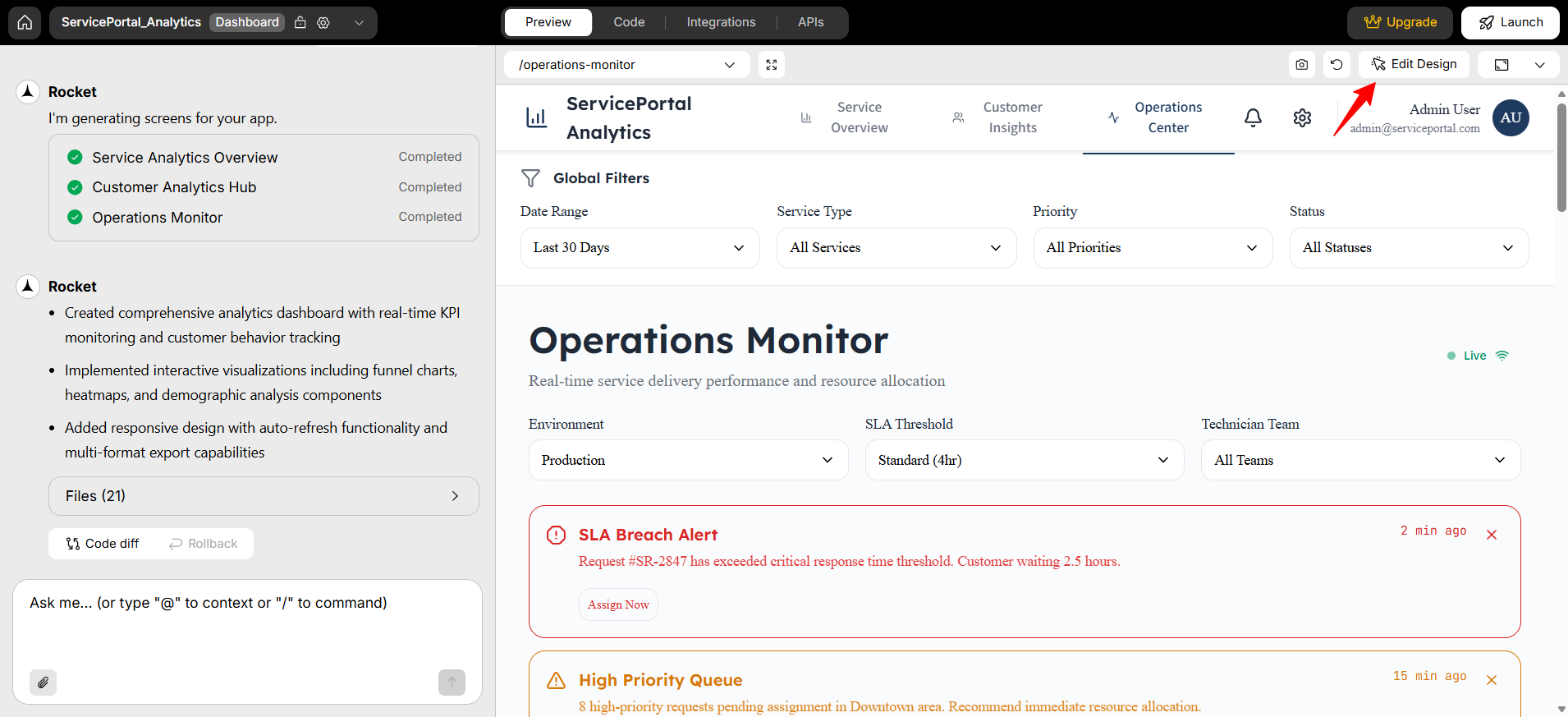
Task: Click the Edit Design button
Action: [1414, 64]
